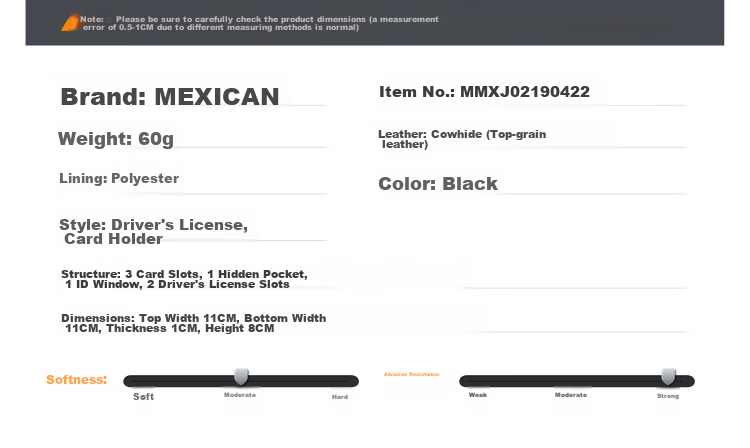Click 'Leather: Cowhide (Top-grain leather)' text

click(x=462, y=139)
